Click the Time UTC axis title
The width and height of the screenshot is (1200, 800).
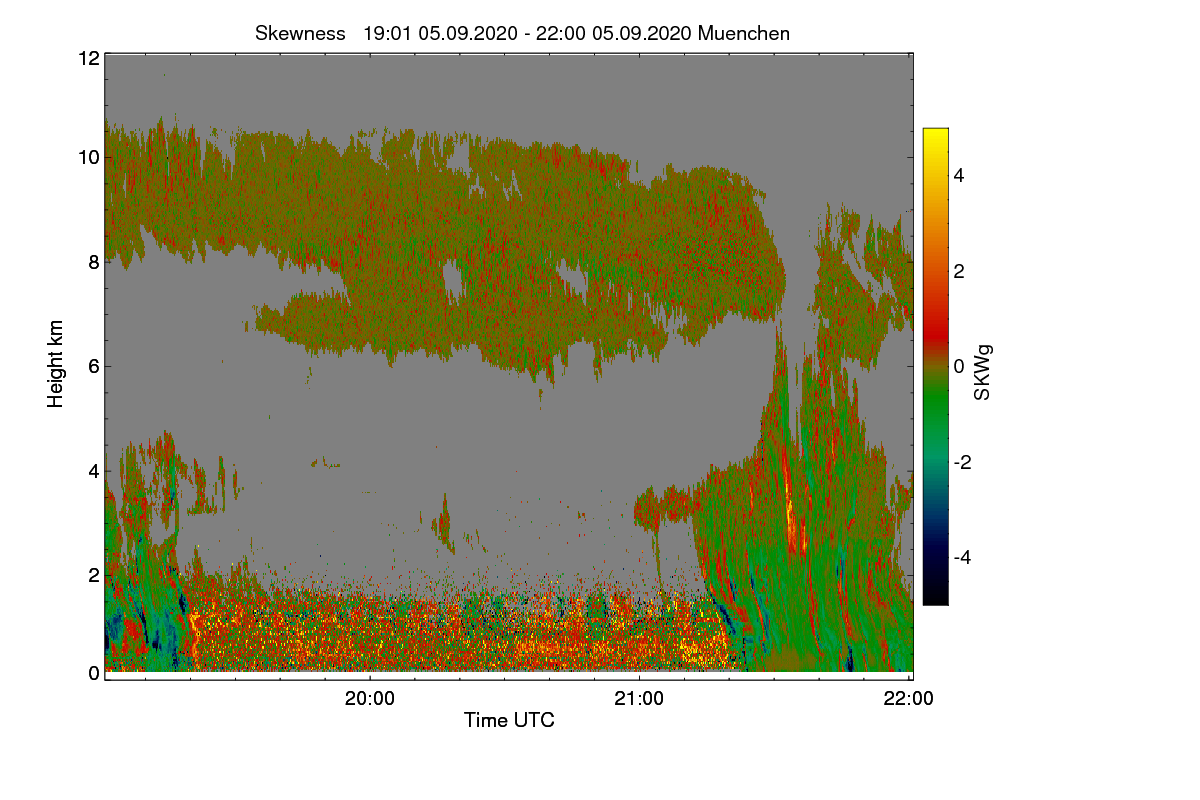(509, 720)
